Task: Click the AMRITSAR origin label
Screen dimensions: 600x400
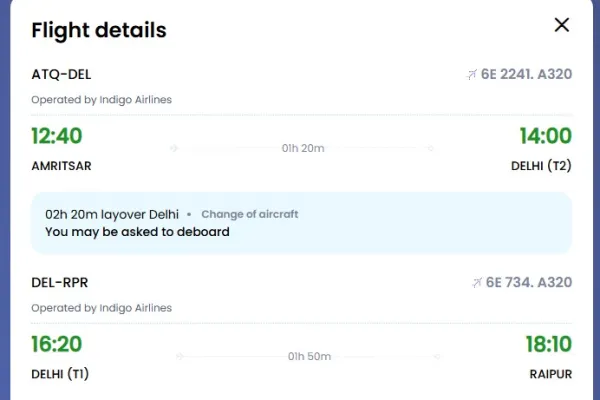Action: point(61,166)
